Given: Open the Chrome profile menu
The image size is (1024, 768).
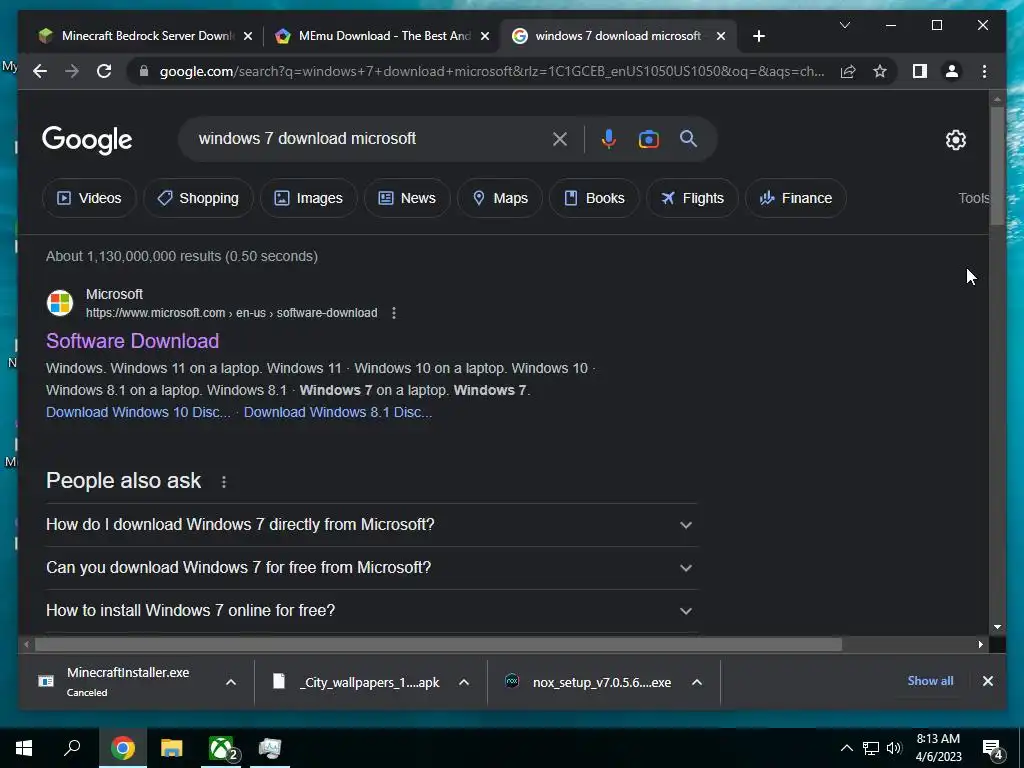Looking at the screenshot, I should pyautogui.click(x=952, y=71).
